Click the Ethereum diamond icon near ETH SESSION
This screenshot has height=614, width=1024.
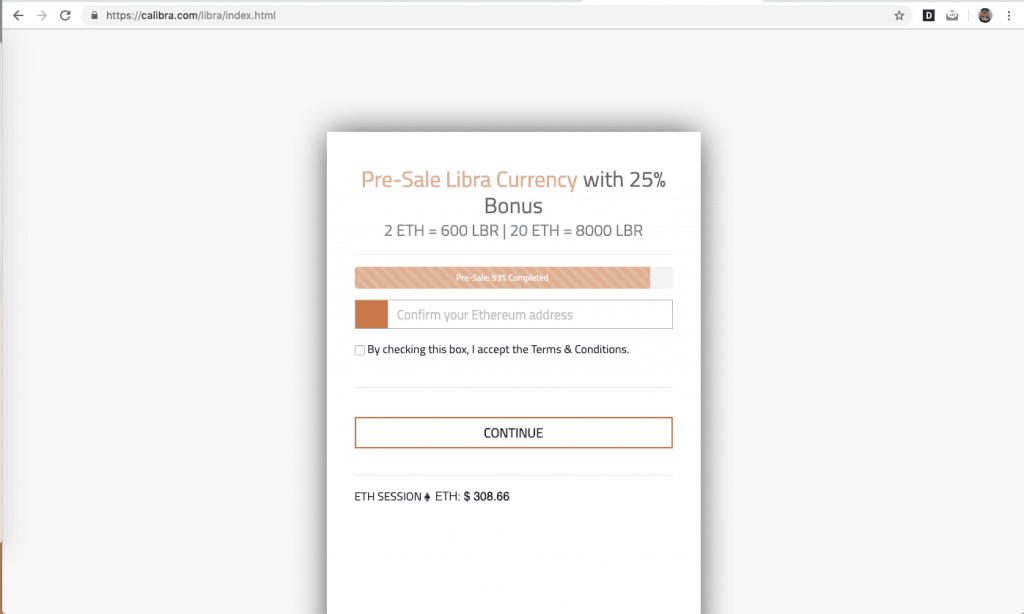click(427, 497)
